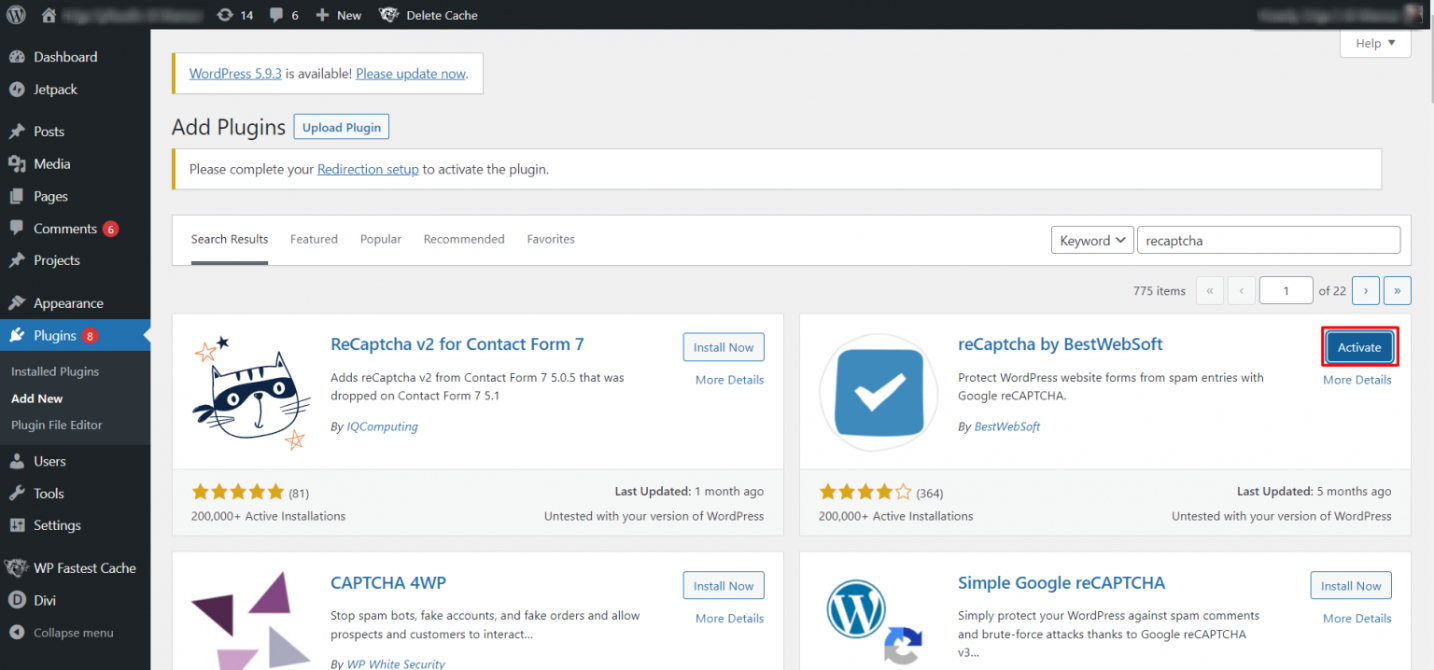The width and height of the screenshot is (1434, 670).
Task: Click the Delete Cache cheetah icon
Action: click(389, 15)
